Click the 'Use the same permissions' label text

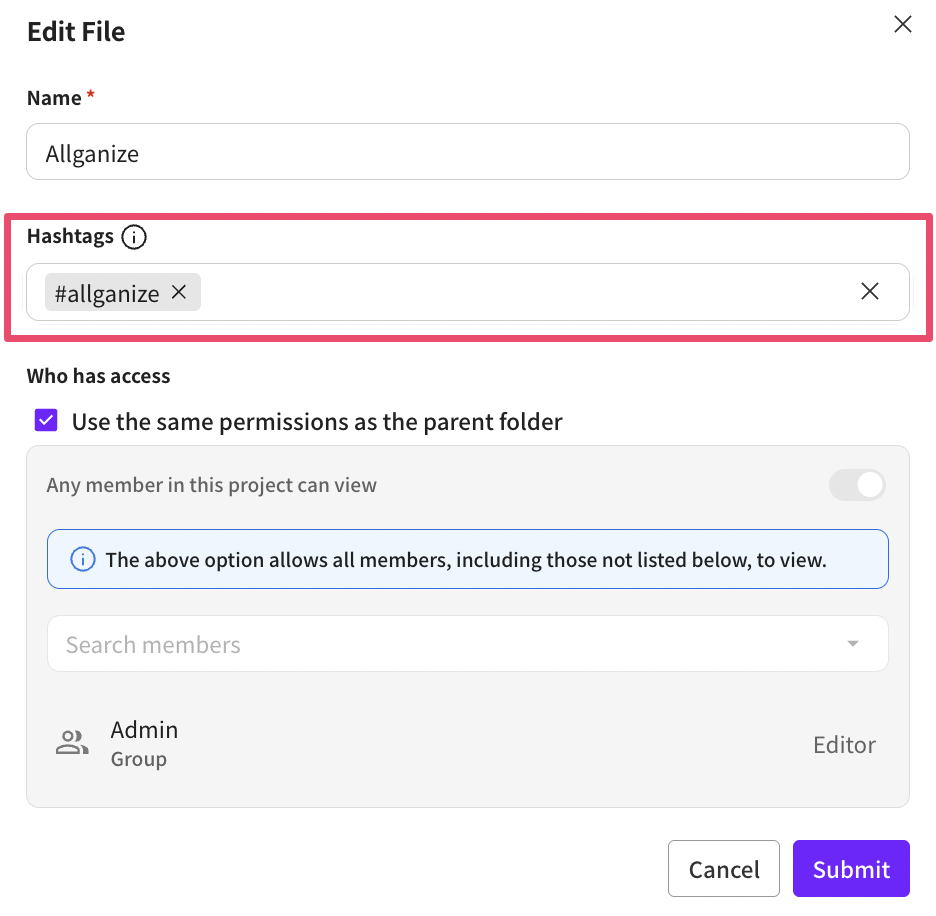[x=317, y=421]
